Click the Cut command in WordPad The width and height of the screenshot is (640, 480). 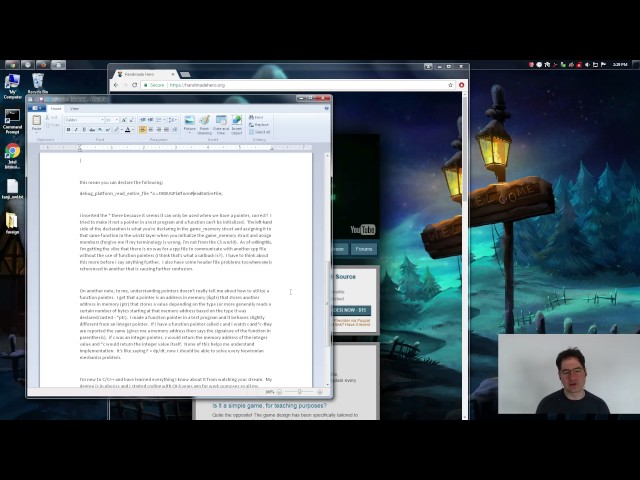52,118
